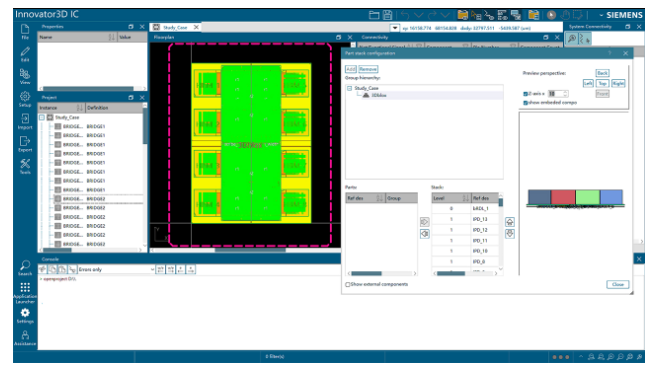Click the red block in stack preview
The width and height of the screenshot is (651, 380).
tap(563, 197)
